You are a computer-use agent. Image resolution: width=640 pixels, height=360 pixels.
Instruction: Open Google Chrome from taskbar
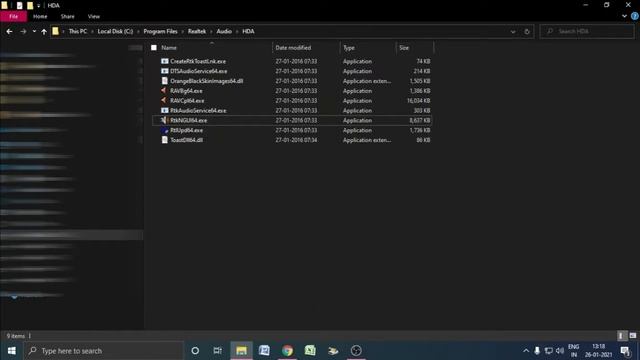[x=287, y=351]
